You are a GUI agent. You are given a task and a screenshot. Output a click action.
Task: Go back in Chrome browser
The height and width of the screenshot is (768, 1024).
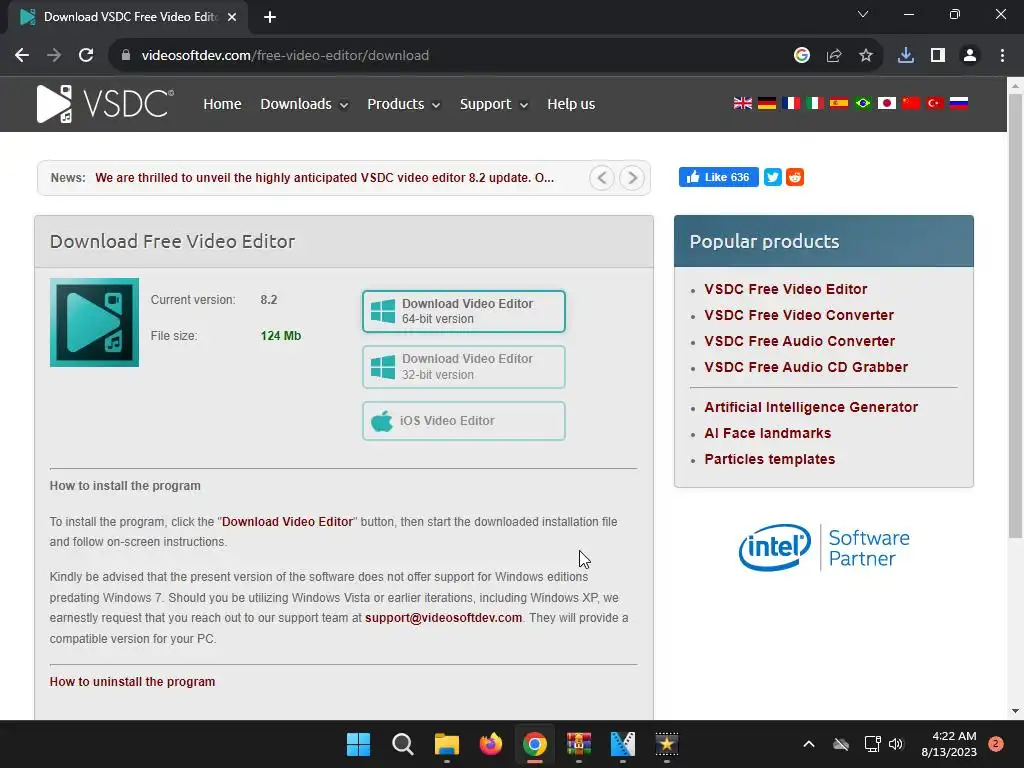[22, 56]
